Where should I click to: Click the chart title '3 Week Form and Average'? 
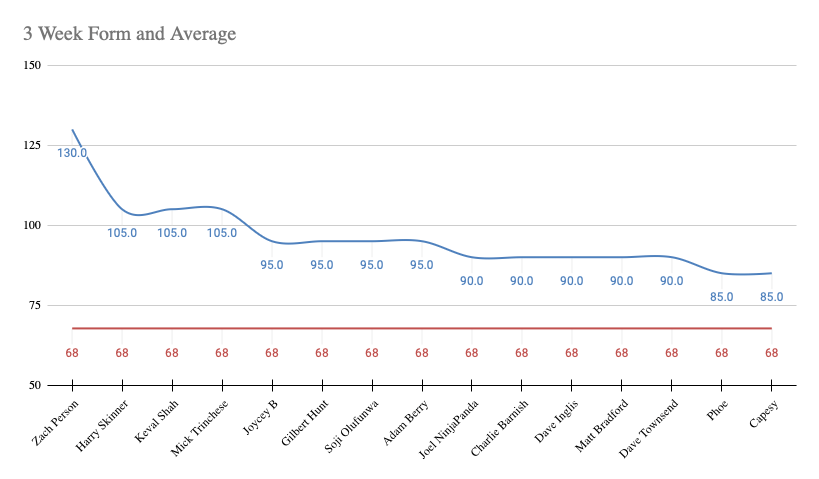click(130, 35)
